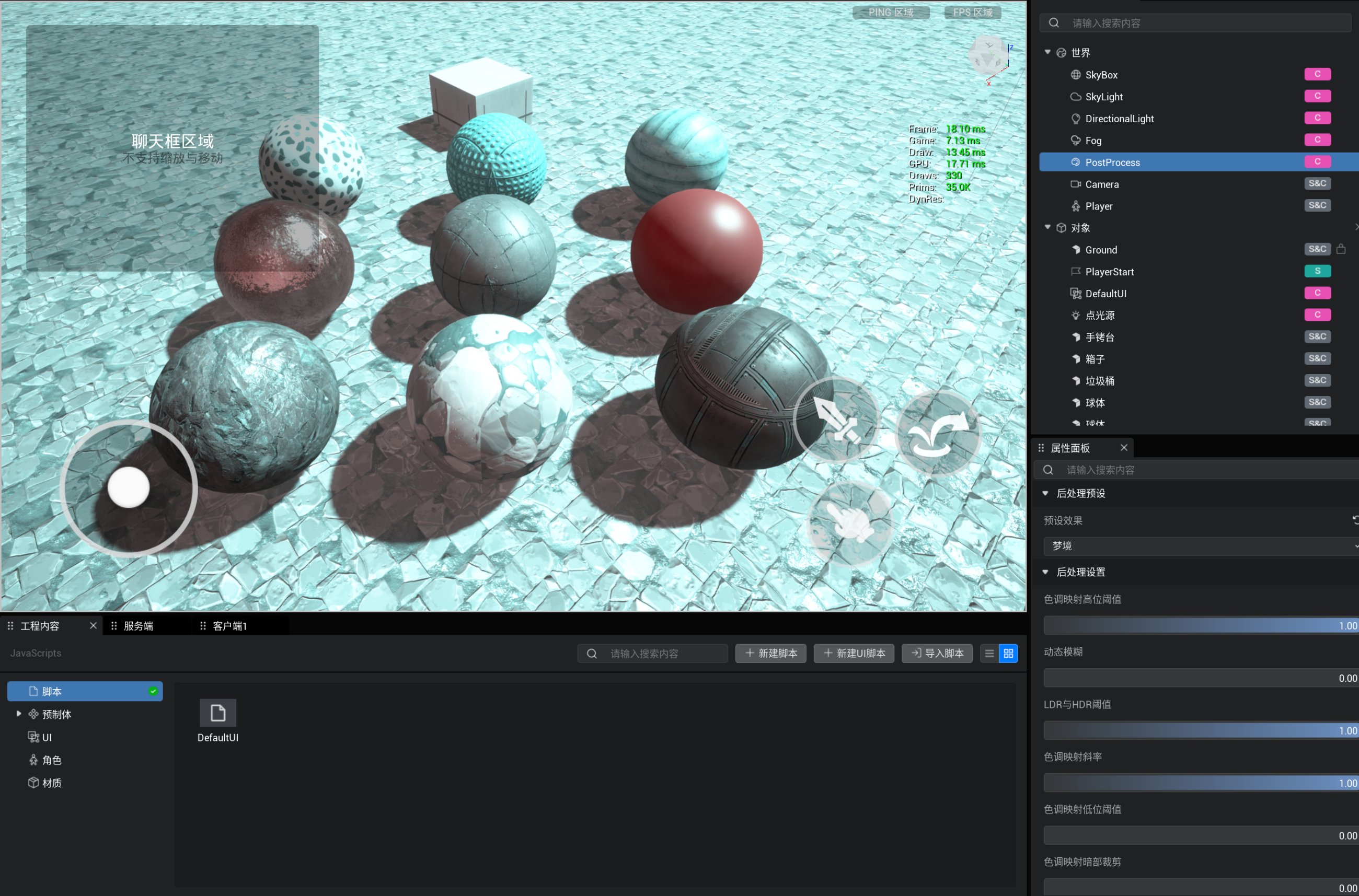
Task: Select the PlayerStart flag icon
Action: pyautogui.click(x=1075, y=272)
